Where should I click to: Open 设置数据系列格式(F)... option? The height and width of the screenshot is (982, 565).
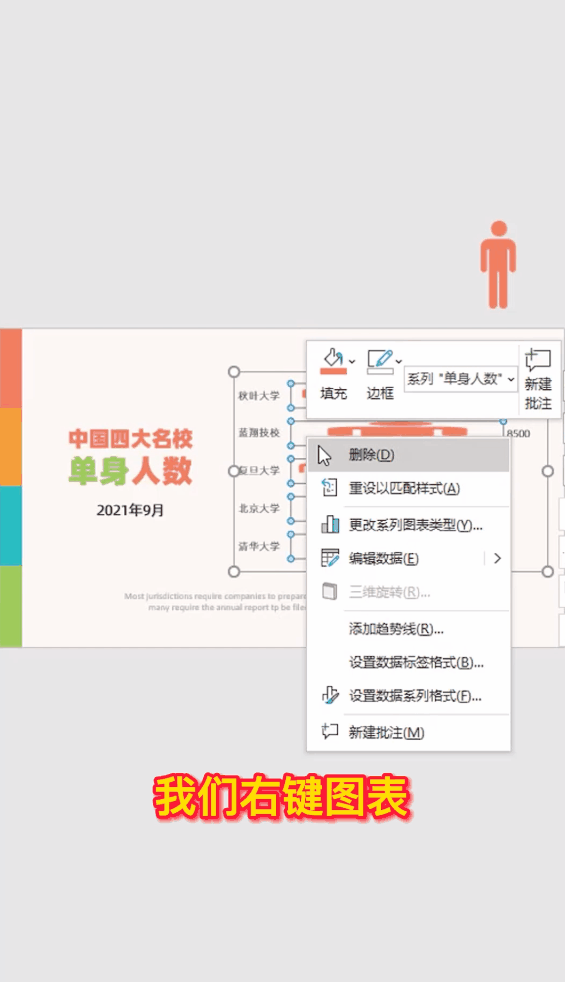tap(409, 696)
